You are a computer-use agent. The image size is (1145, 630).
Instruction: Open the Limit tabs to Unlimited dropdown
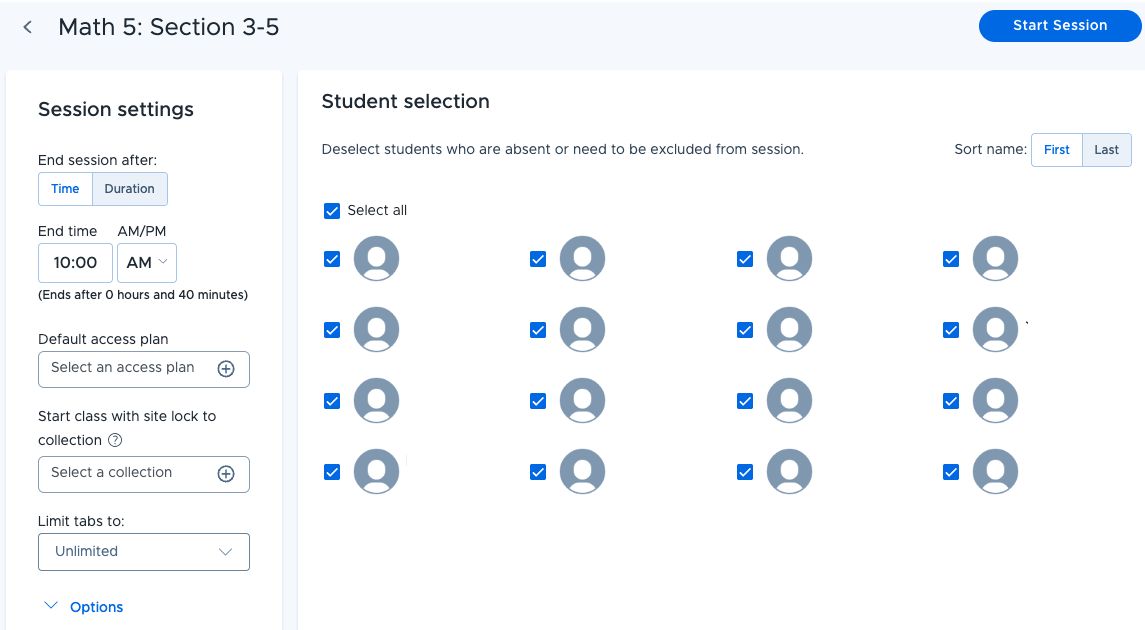(144, 552)
